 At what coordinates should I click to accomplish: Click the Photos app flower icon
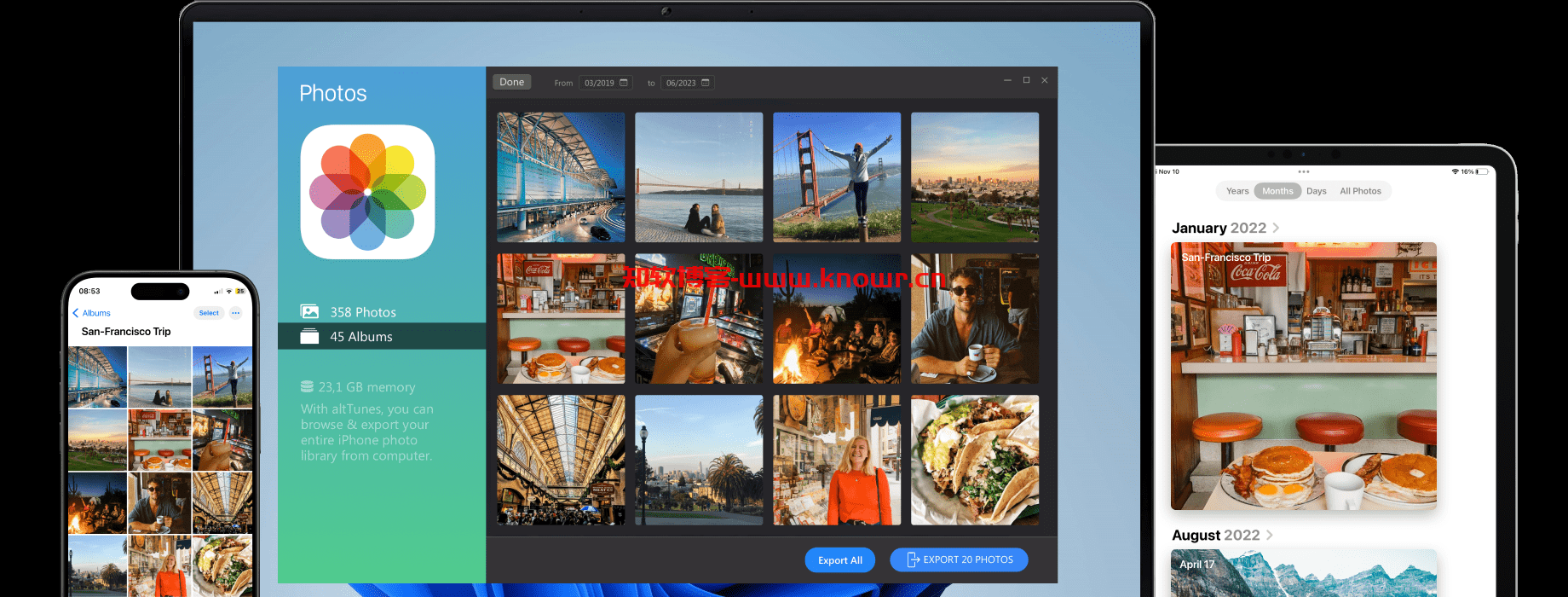point(367,192)
